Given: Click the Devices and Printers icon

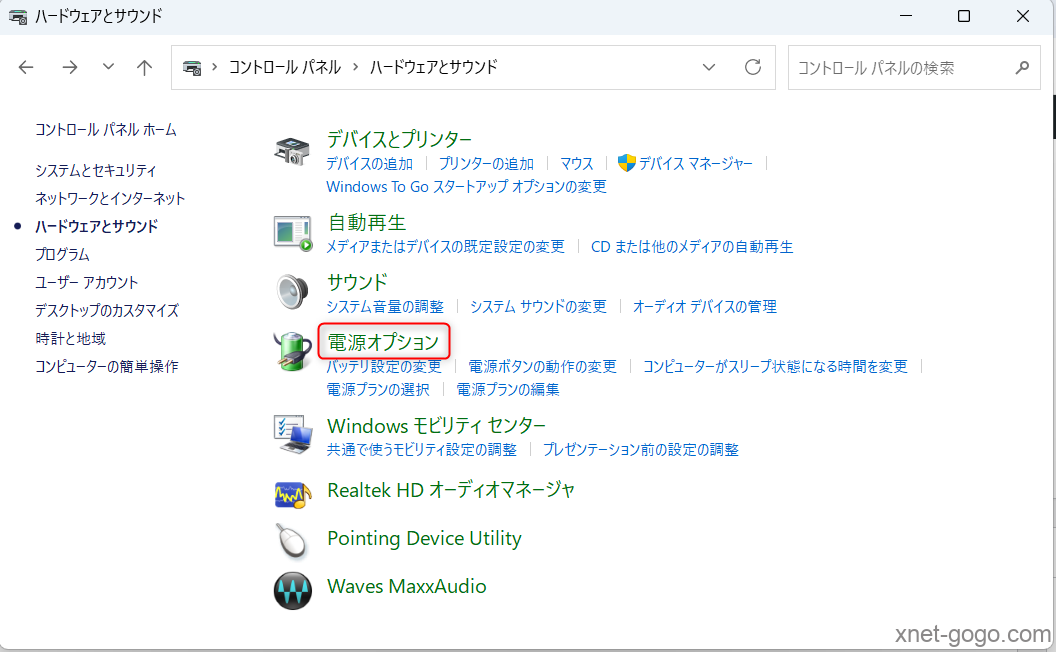Looking at the screenshot, I should pyautogui.click(x=292, y=151).
